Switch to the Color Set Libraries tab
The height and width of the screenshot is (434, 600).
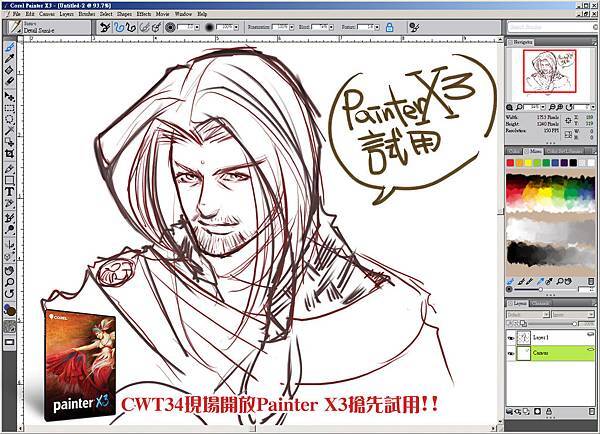[x=563, y=151]
